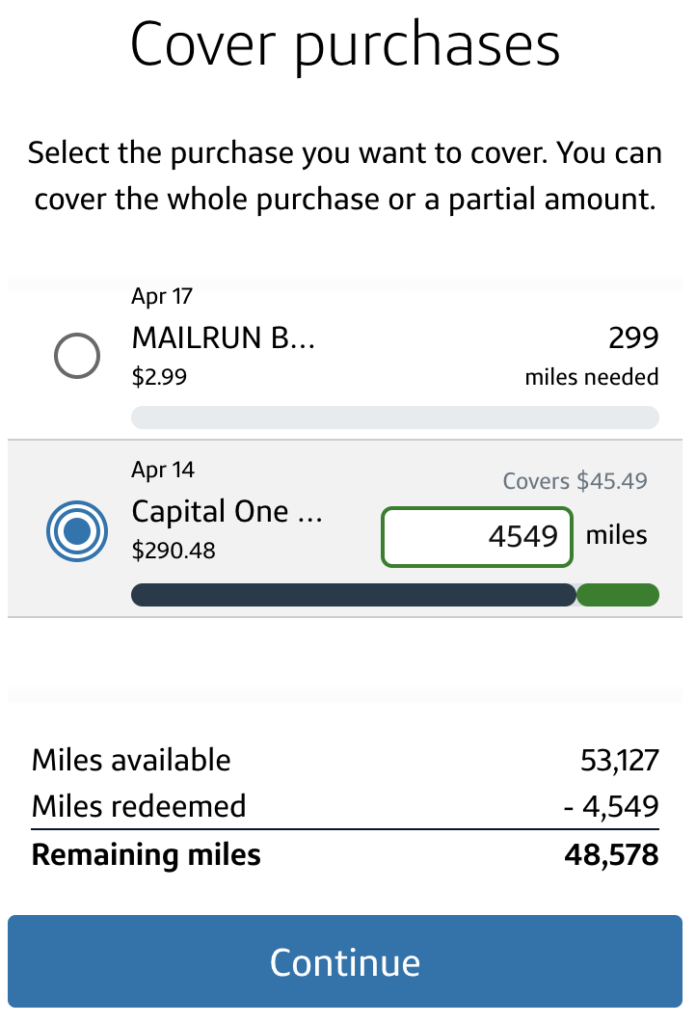Screen dimensions: 696x1024
Task: Click the miles input field showing 4549
Action: pyautogui.click(x=476, y=537)
